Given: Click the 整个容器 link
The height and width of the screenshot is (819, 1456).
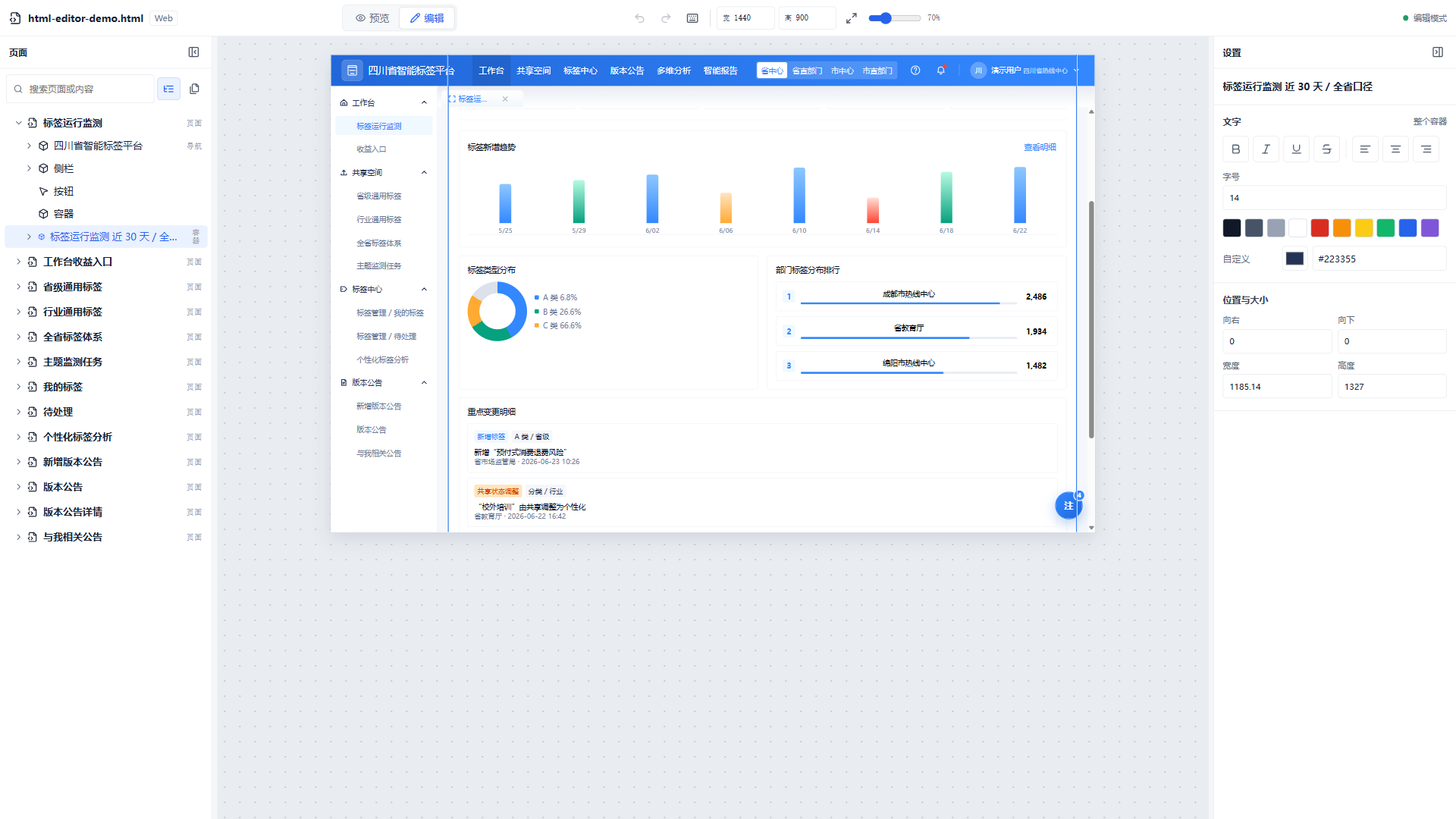Looking at the screenshot, I should point(1429,121).
